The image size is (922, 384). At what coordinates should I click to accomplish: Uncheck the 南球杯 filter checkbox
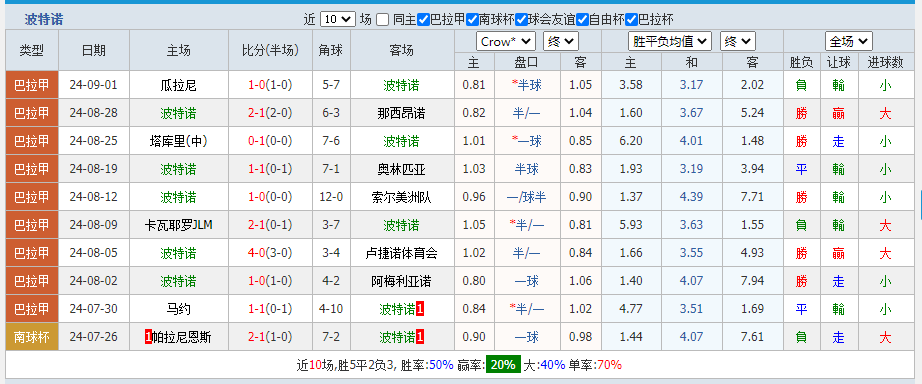click(x=472, y=19)
